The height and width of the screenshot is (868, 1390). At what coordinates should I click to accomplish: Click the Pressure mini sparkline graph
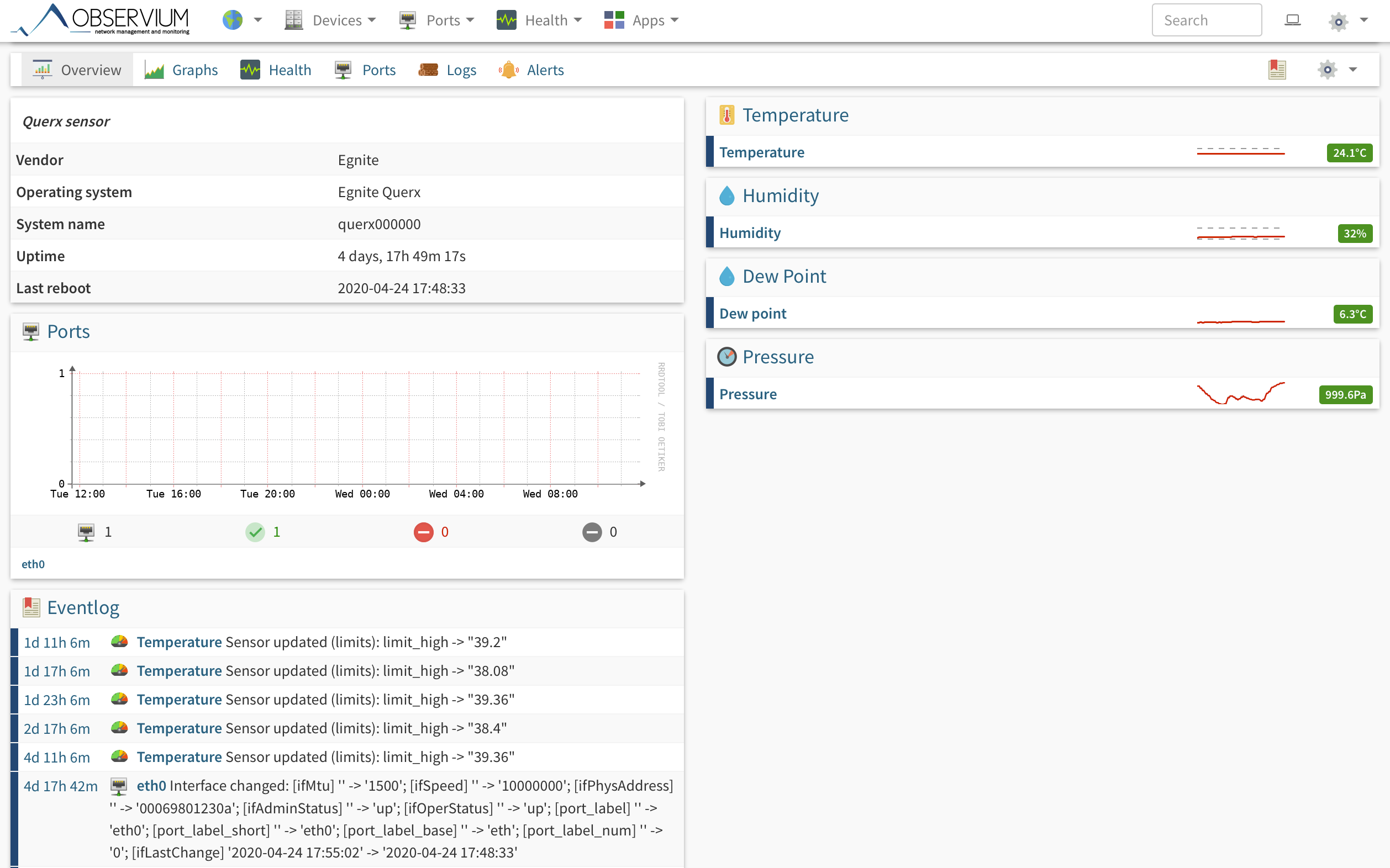click(1241, 394)
